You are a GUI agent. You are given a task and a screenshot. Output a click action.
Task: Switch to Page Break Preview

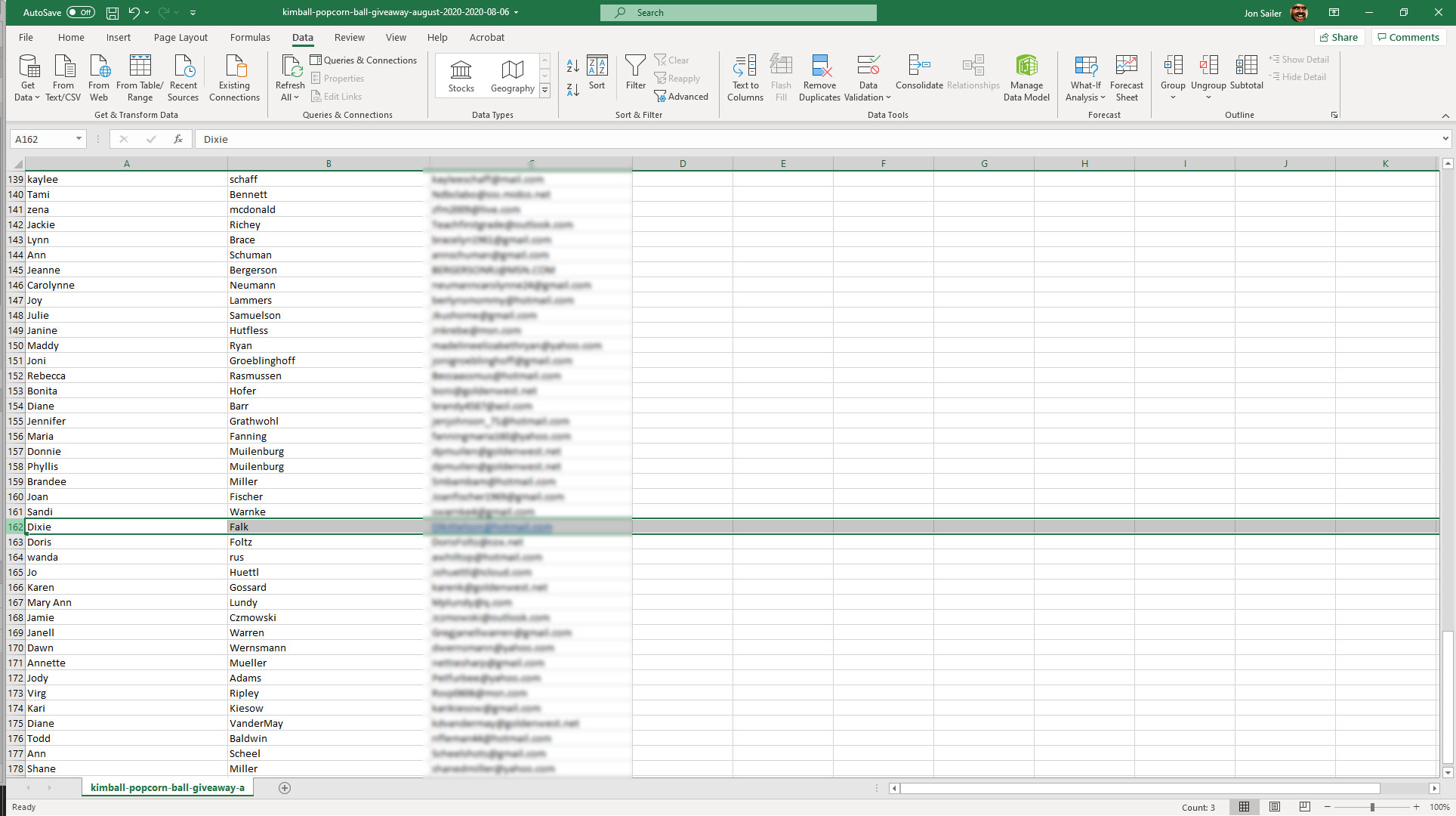(x=1304, y=807)
